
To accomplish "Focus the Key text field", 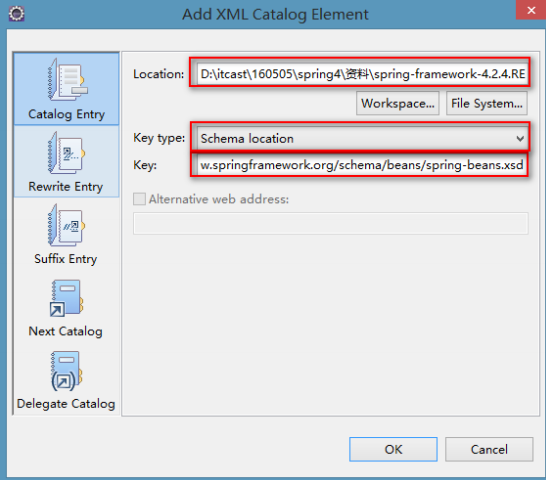I will (361, 165).
